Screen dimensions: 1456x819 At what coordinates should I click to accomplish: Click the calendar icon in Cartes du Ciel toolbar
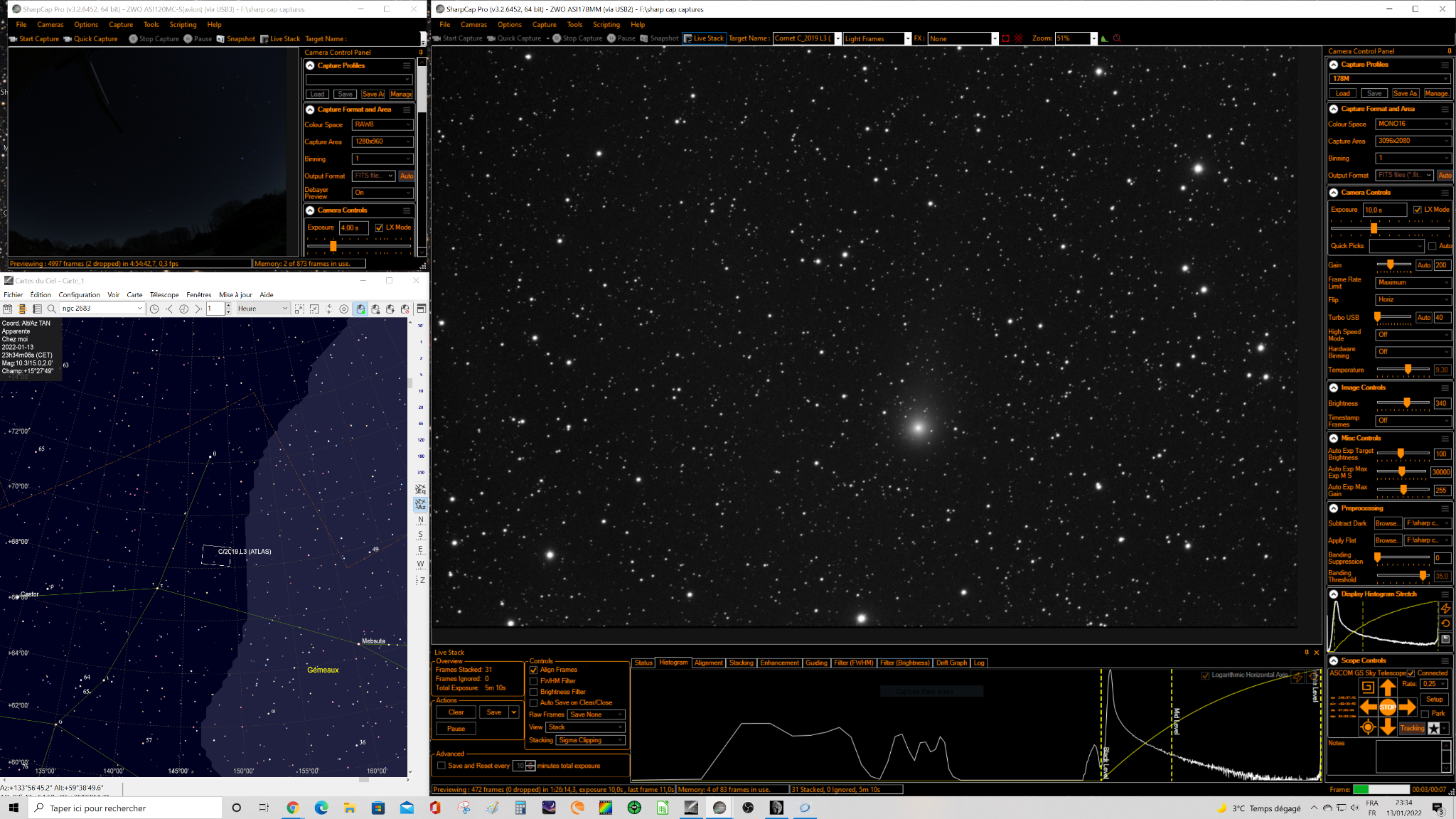8,309
